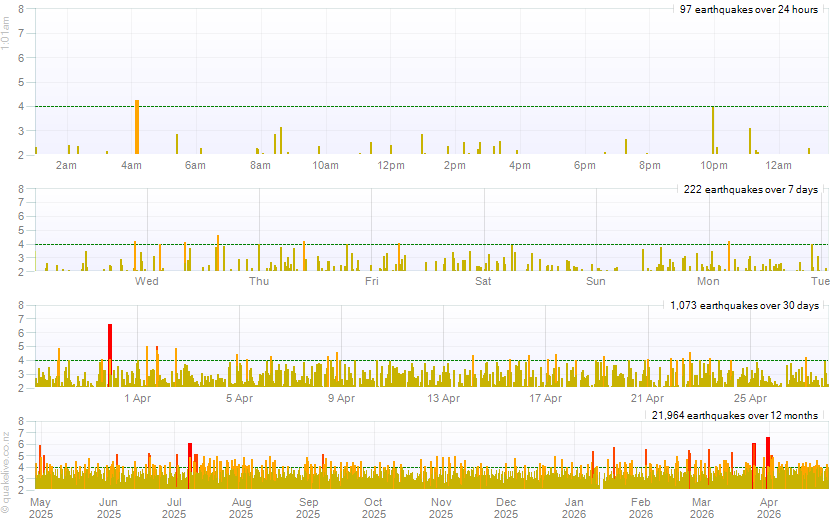The image size is (835, 530).
Task: Click the 'May 2025' month label
Action: 41,508
